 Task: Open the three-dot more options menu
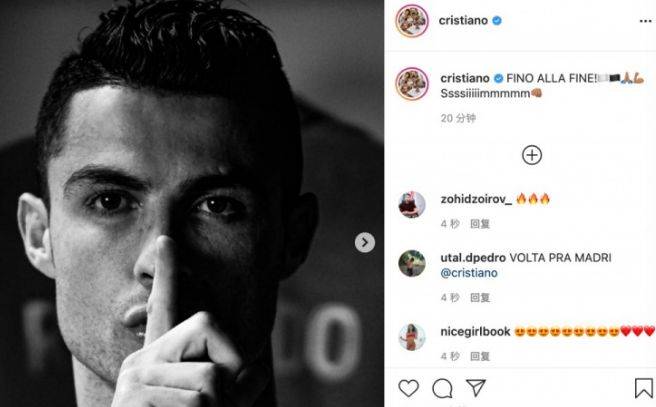click(645, 21)
